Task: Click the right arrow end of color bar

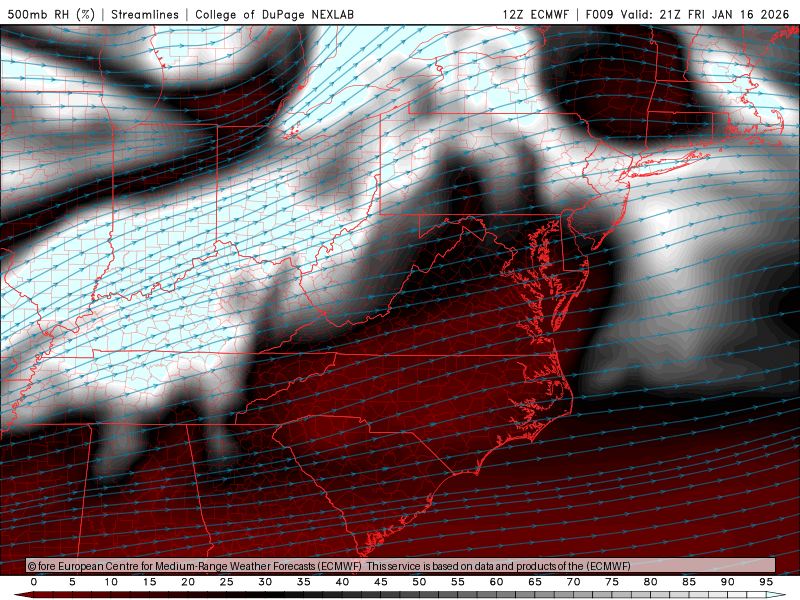Action: click(x=777, y=595)
